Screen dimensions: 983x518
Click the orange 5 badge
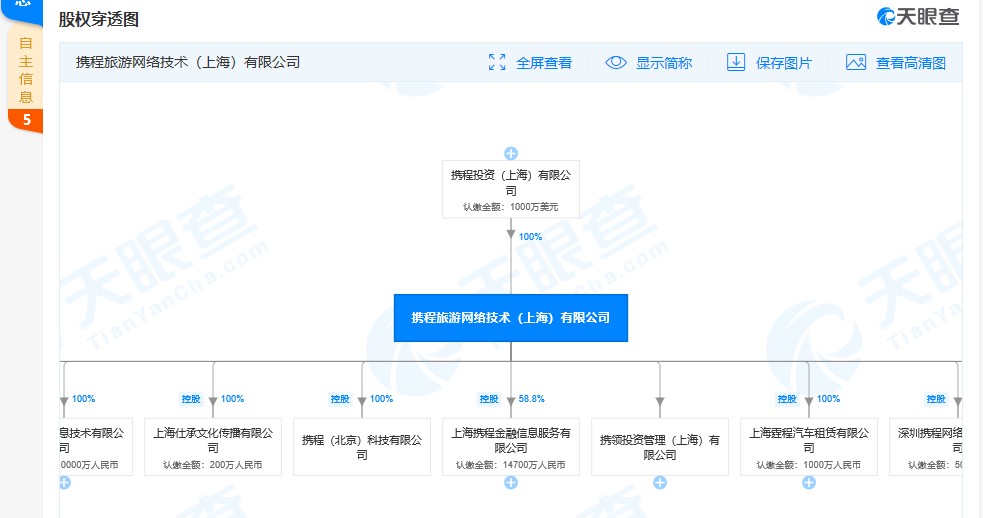26,120
